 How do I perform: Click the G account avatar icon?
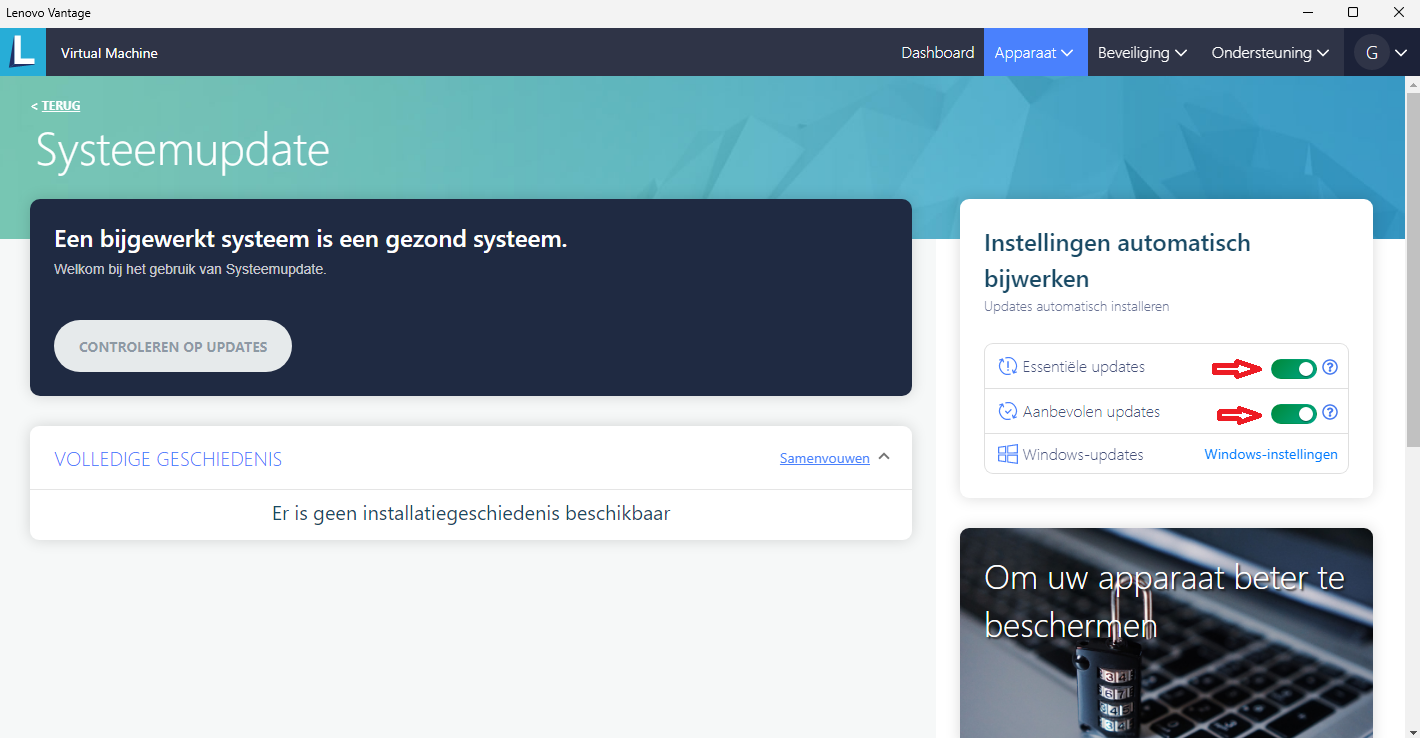tap(1371, 52)
